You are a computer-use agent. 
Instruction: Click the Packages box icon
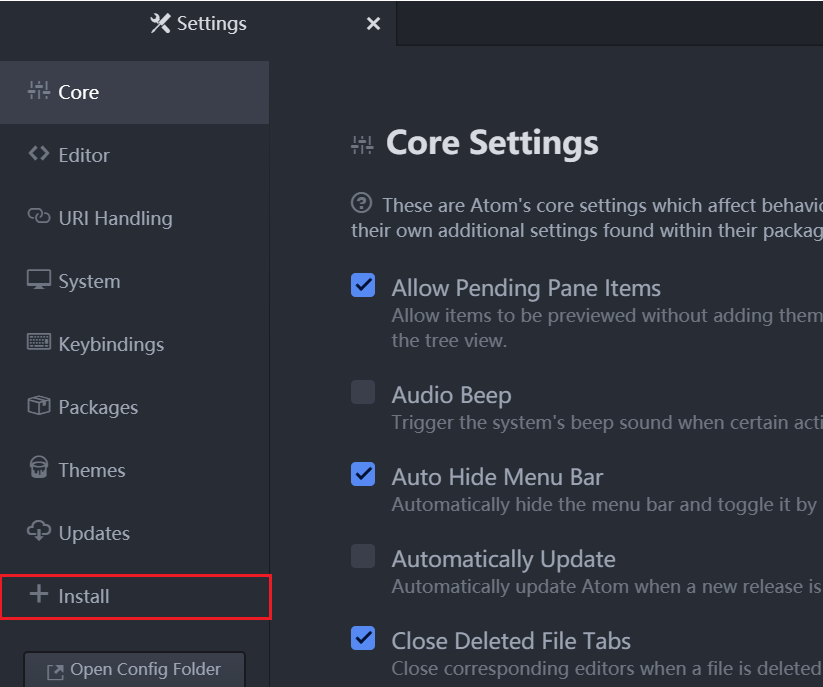pyautogui.click(x=39, y=406)
